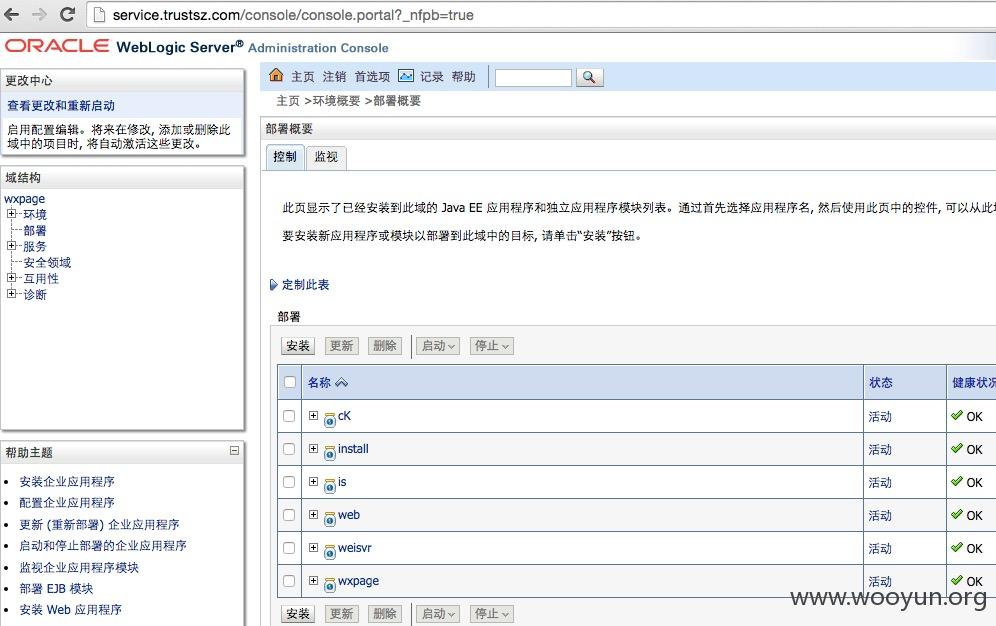Click the install deployment app icon
The height and width of the screenshot is (626, 996).
point(330,453)
